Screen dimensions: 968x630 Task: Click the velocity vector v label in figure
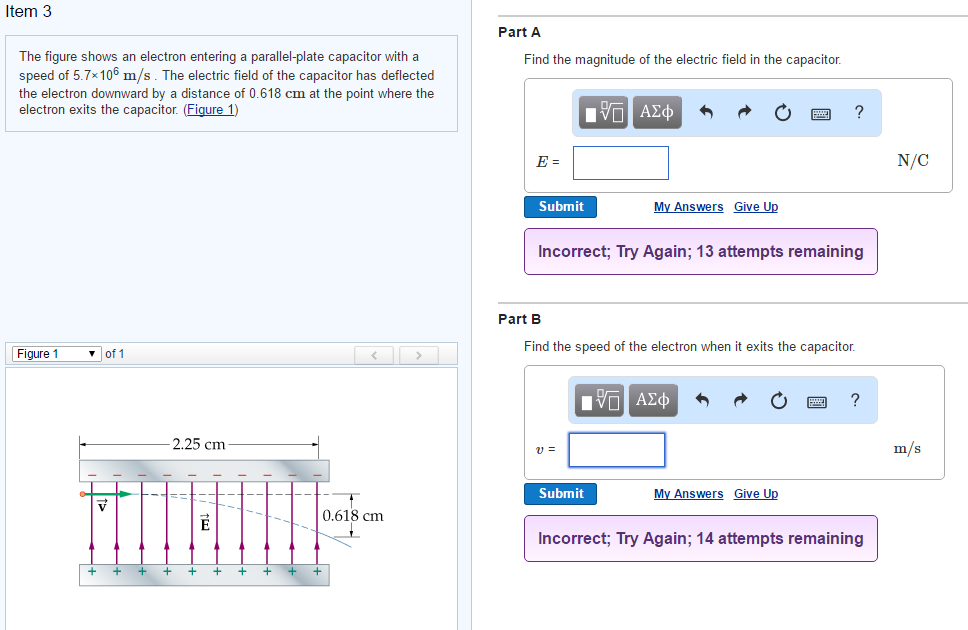tap(102, 505)
